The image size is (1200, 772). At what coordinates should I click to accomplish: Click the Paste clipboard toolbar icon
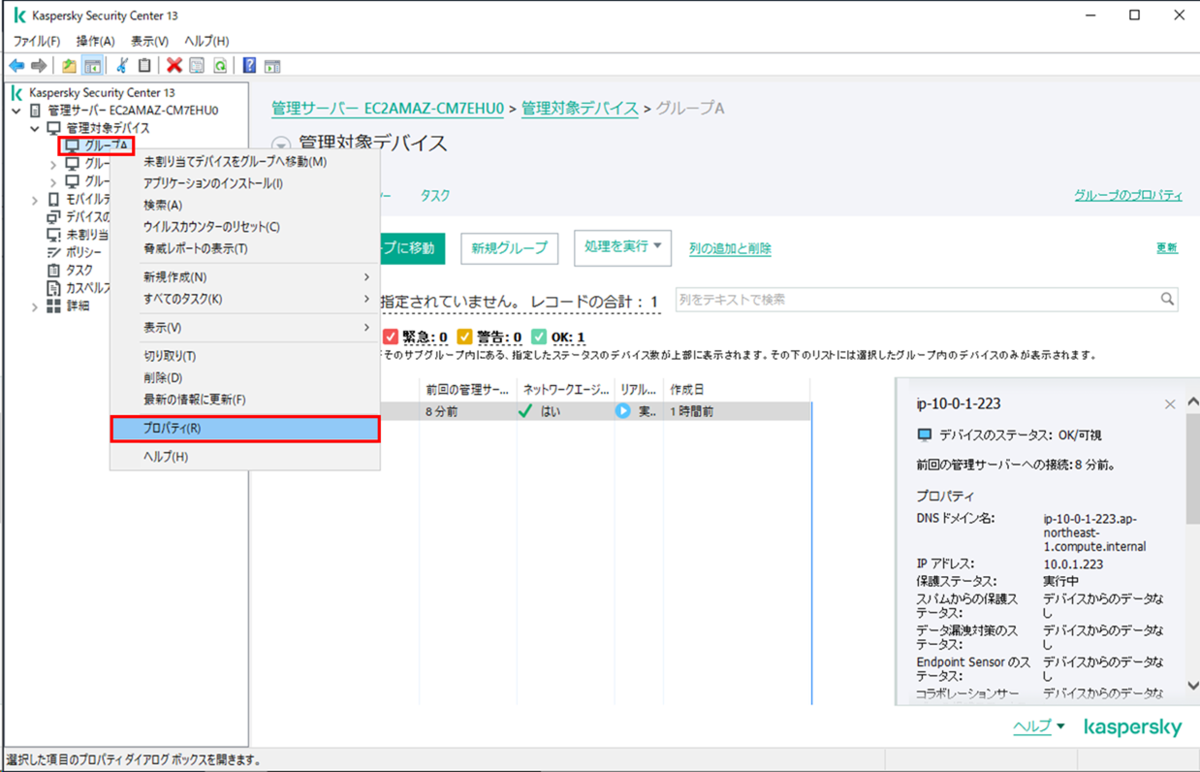point(144,65)
